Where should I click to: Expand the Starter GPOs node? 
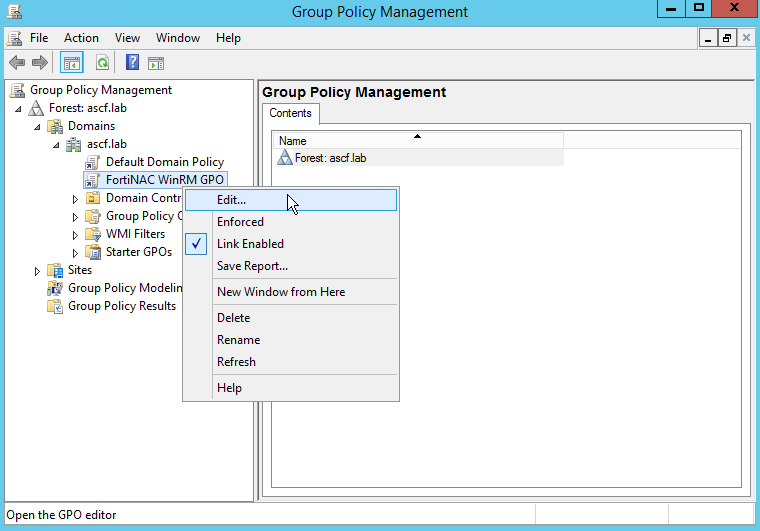75,252
